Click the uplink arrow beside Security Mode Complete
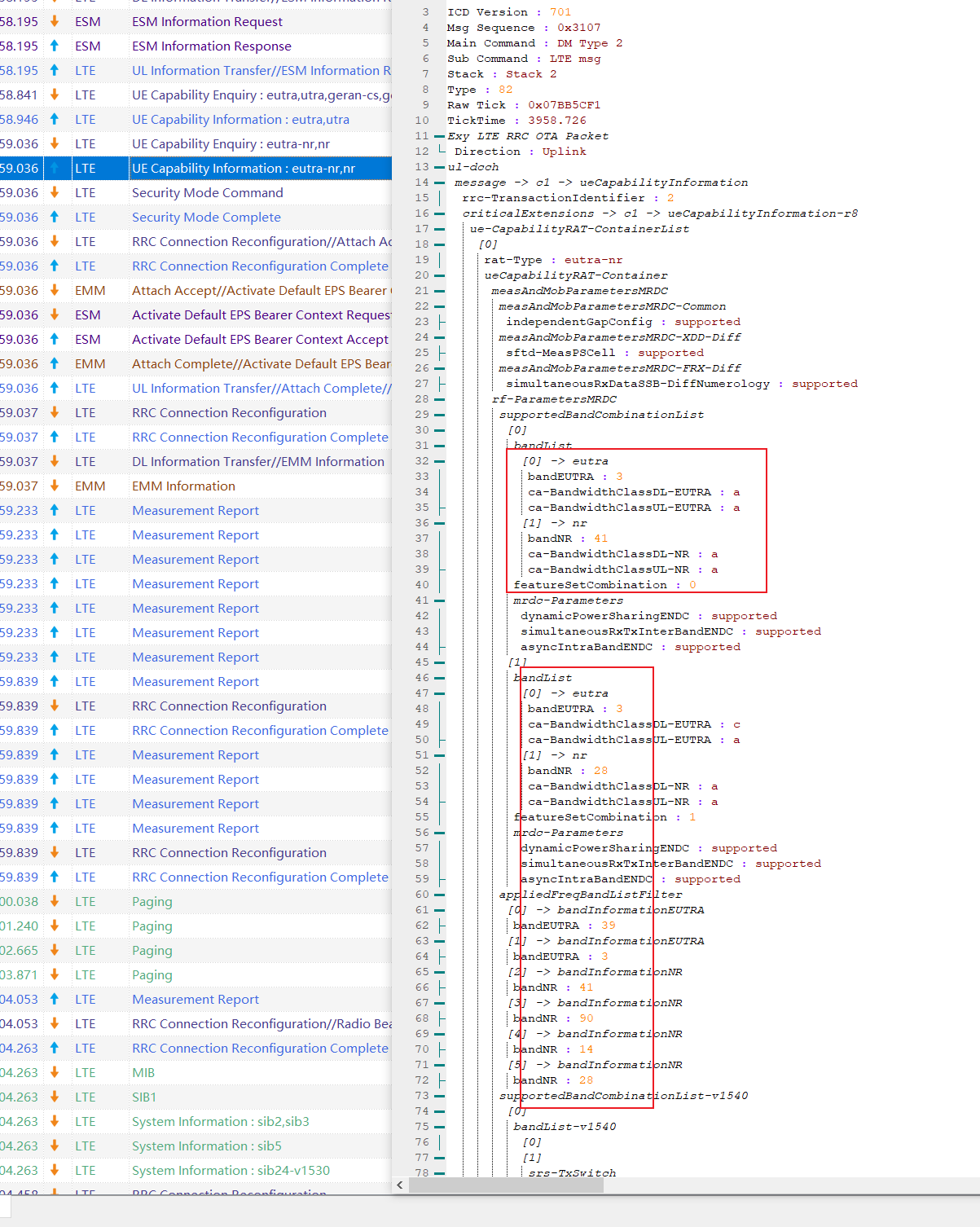This screenshot has height=1227, width=980. (x=55, y=217)
